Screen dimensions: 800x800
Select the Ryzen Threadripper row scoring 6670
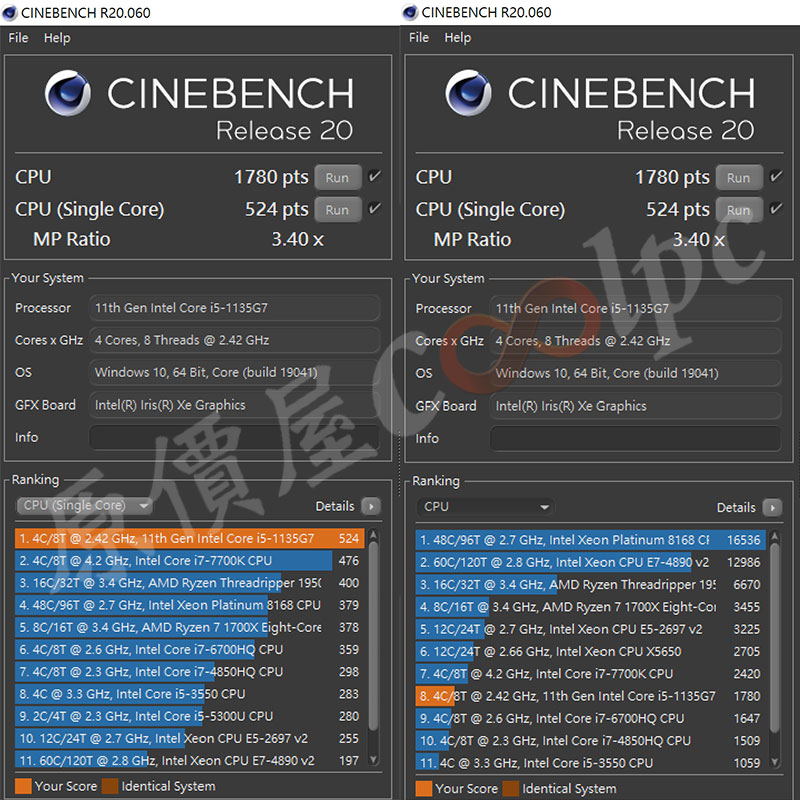[591, 585]
